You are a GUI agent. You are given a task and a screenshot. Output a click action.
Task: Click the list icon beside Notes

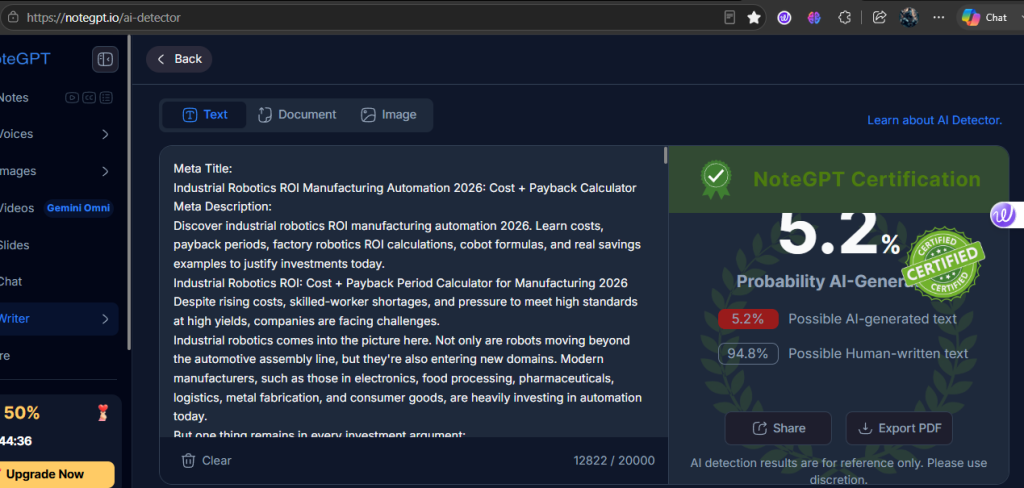pos(105,98)
